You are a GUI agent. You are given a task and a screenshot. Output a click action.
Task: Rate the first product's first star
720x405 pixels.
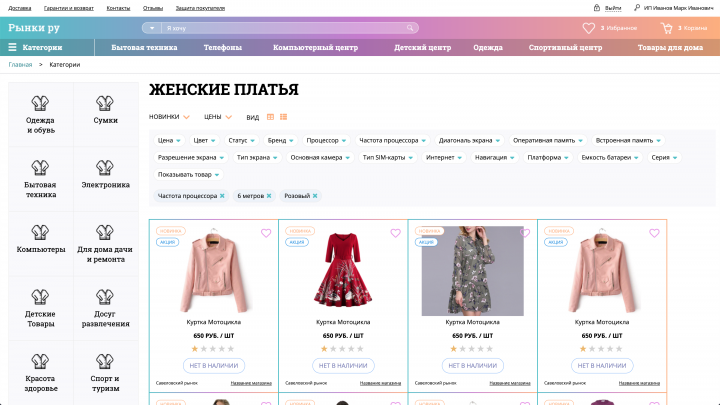(x=195, y=349)
